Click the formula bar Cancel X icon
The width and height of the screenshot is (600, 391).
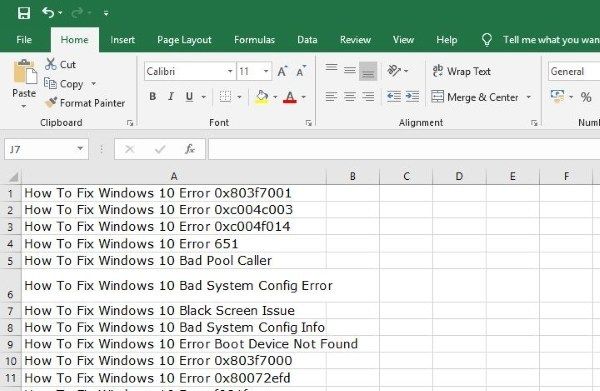(130, 149)
